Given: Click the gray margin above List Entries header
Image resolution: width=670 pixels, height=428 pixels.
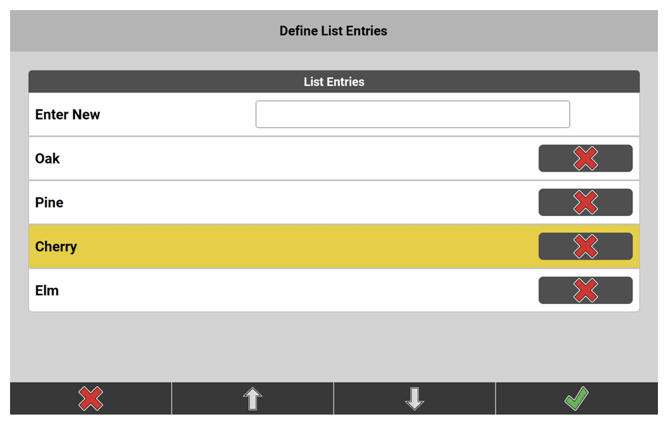Looking at the screenshot, I should (334, 61).
